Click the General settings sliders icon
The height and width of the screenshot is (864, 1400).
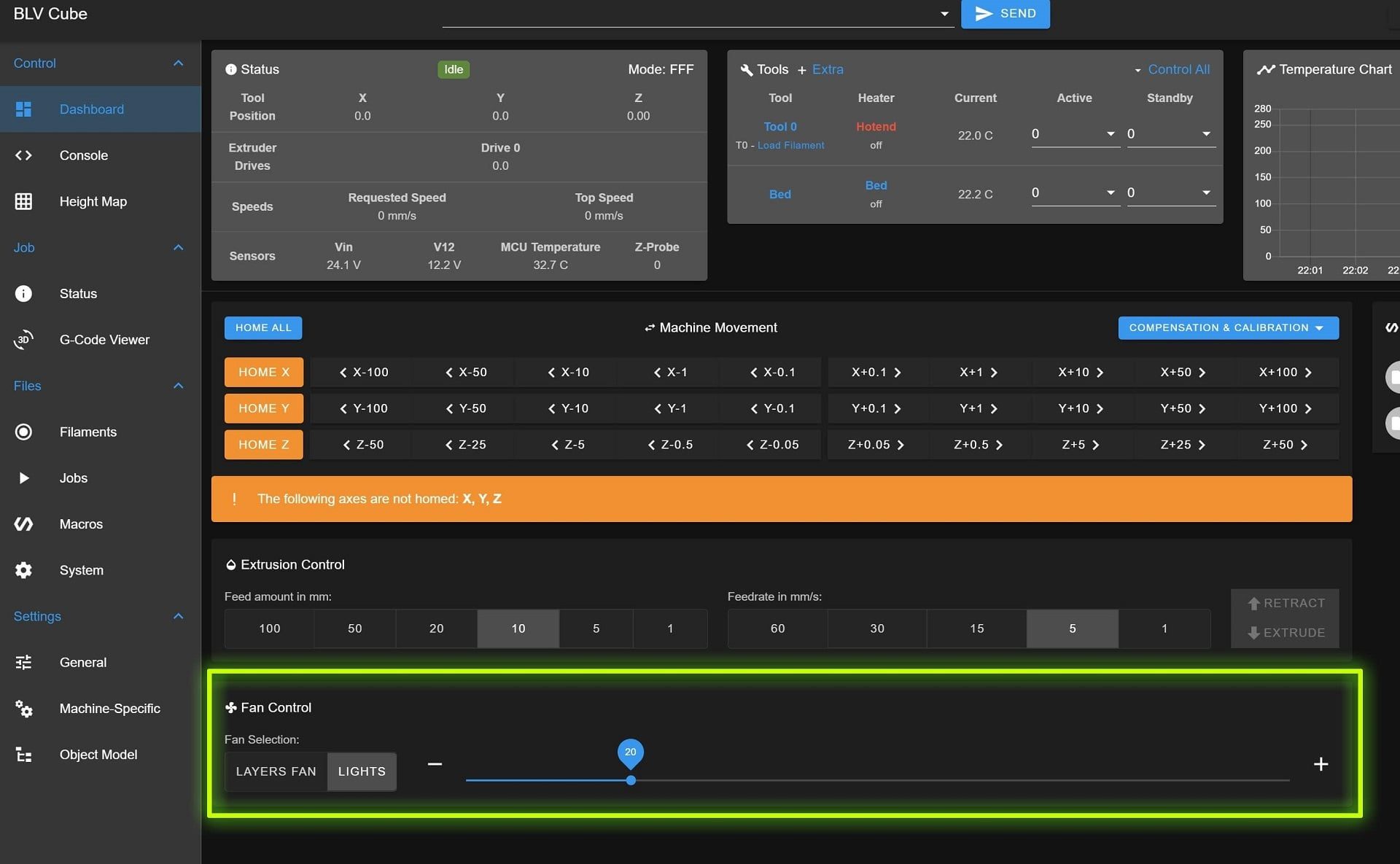click(x=23, y=662)
